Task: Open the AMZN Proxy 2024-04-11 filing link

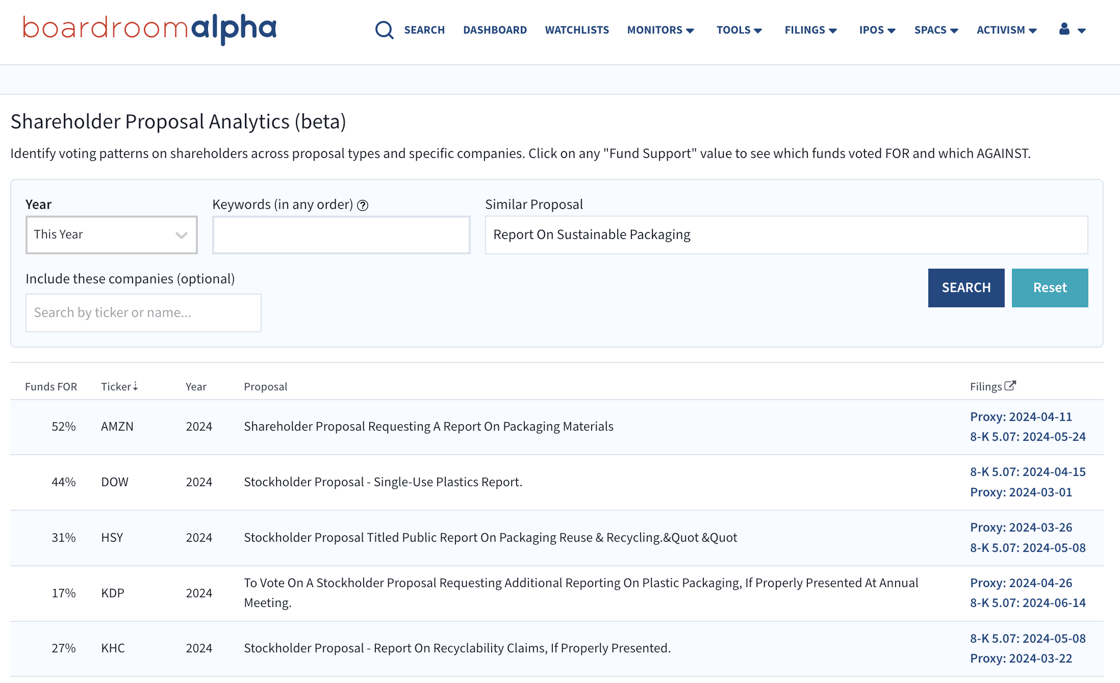Action: point(1021,416)
